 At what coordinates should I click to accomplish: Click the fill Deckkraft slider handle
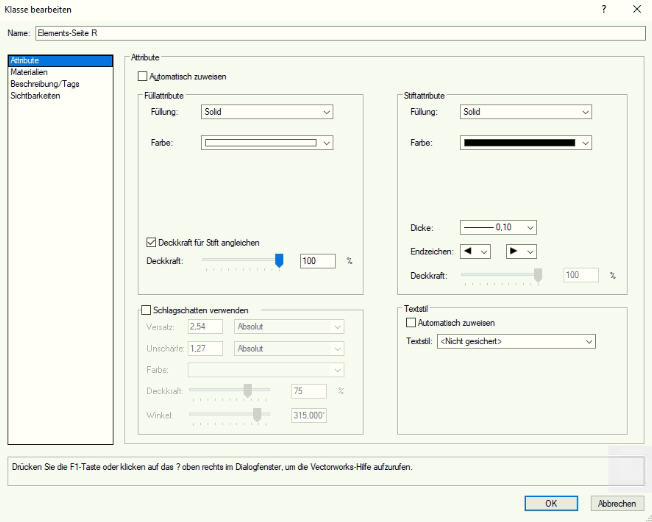[x=279, y=261]
